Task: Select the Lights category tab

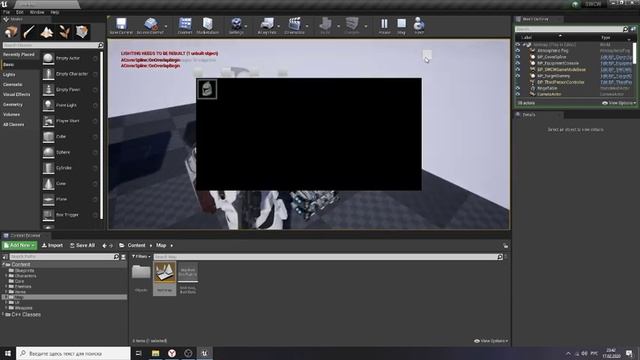Action: click(9, 75)
